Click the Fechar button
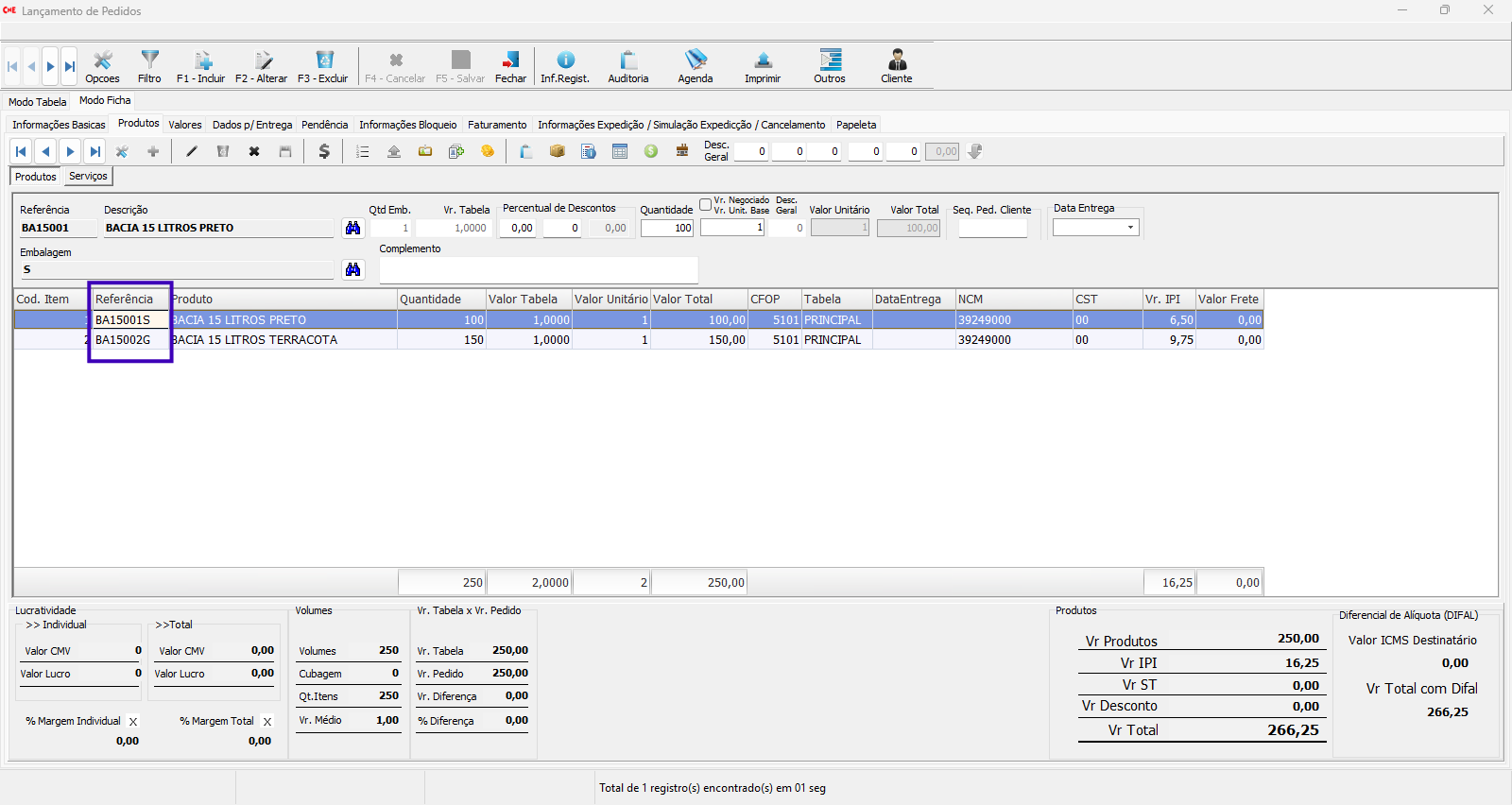Screen dimensions: 1512x805 [x=510, y=66]
